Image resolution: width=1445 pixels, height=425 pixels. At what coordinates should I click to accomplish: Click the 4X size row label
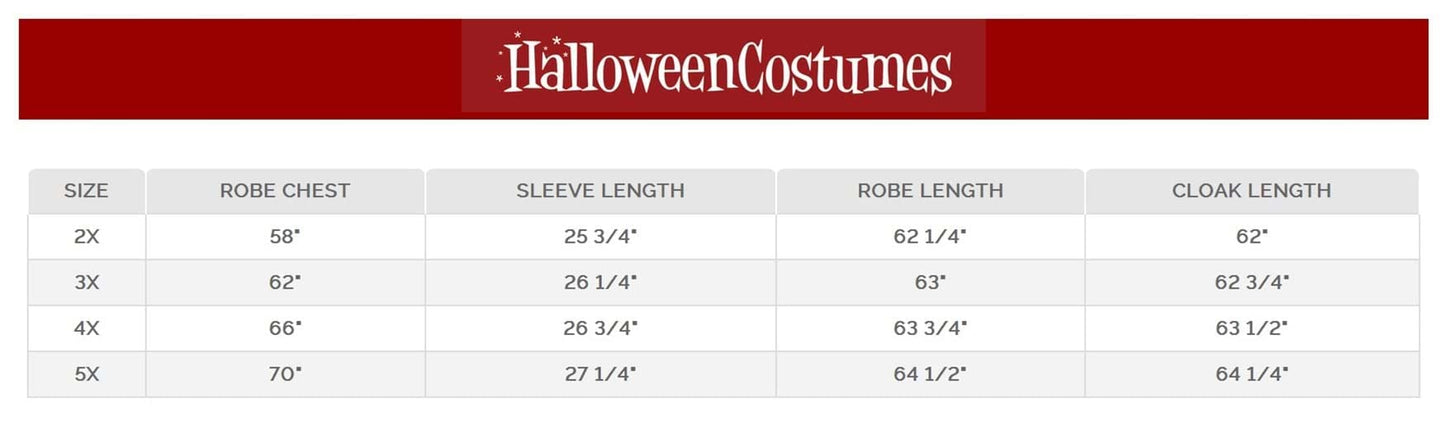[x=86, y=328]
